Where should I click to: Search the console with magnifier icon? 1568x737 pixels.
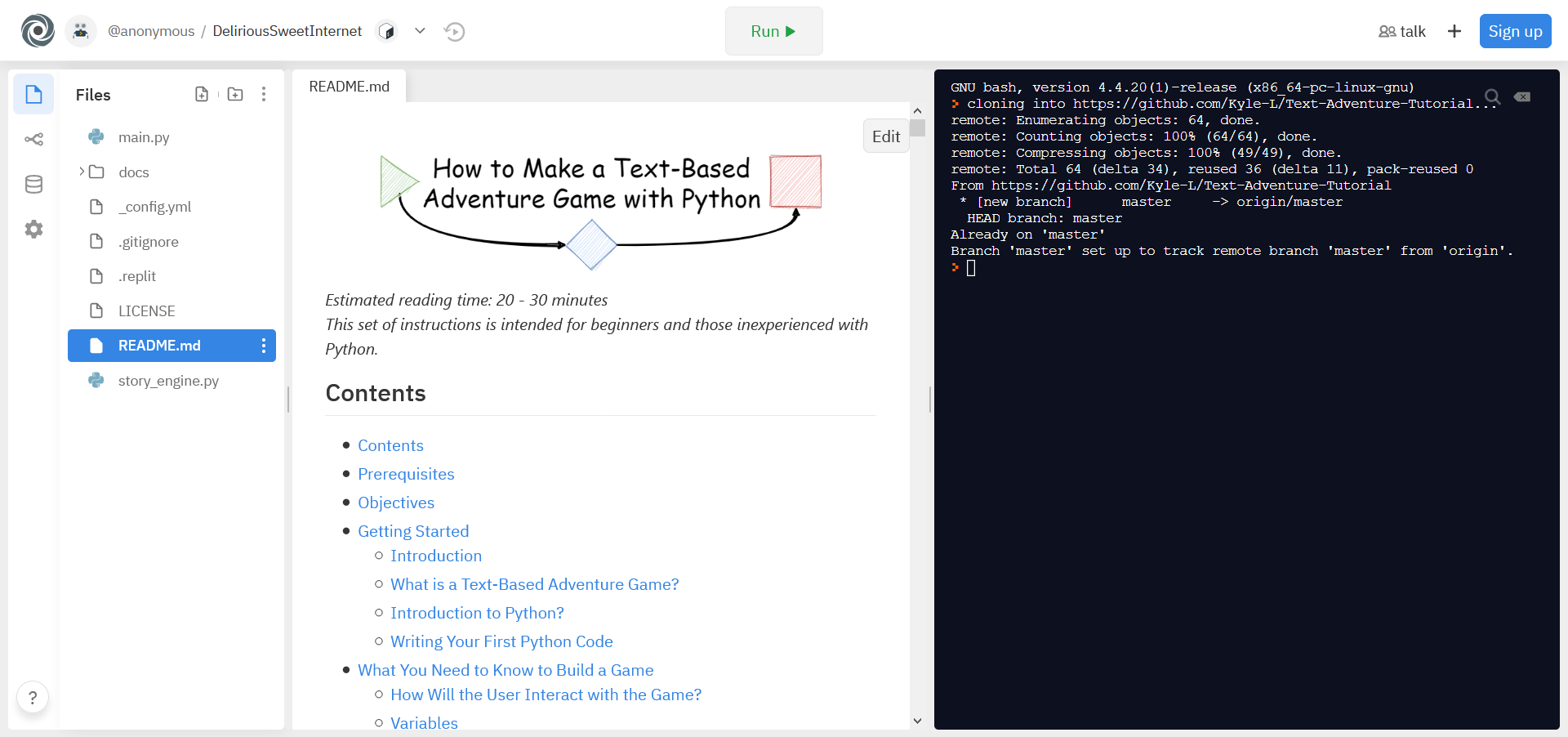[x=1492, y=96]
